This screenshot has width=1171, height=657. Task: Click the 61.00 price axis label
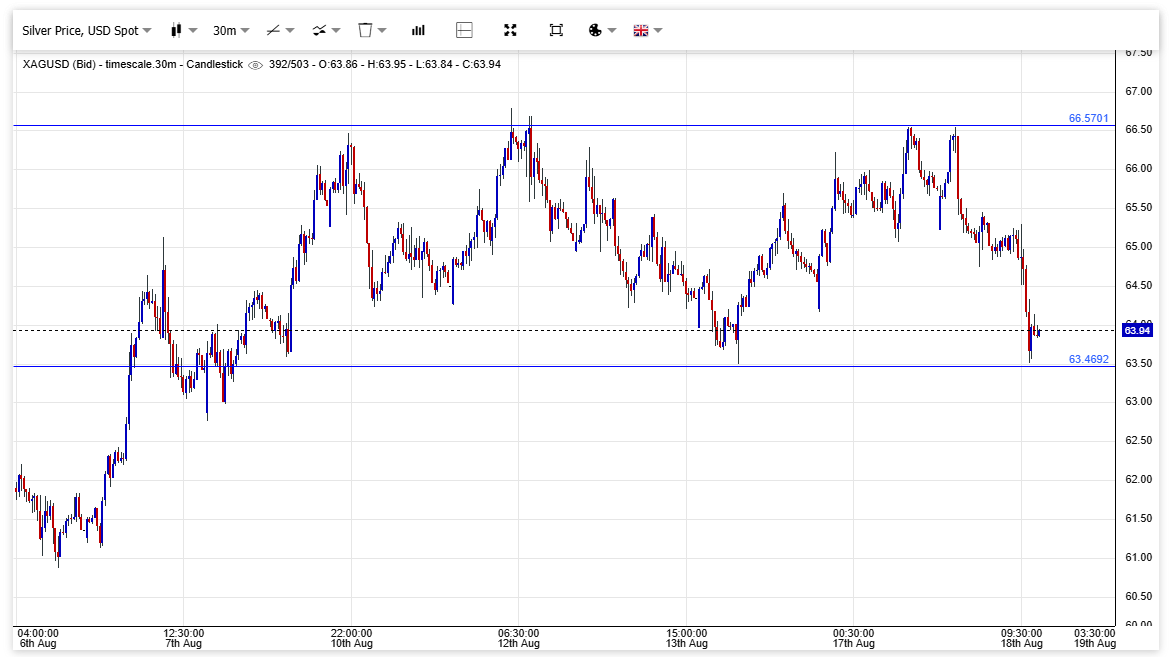[1138, 557]
